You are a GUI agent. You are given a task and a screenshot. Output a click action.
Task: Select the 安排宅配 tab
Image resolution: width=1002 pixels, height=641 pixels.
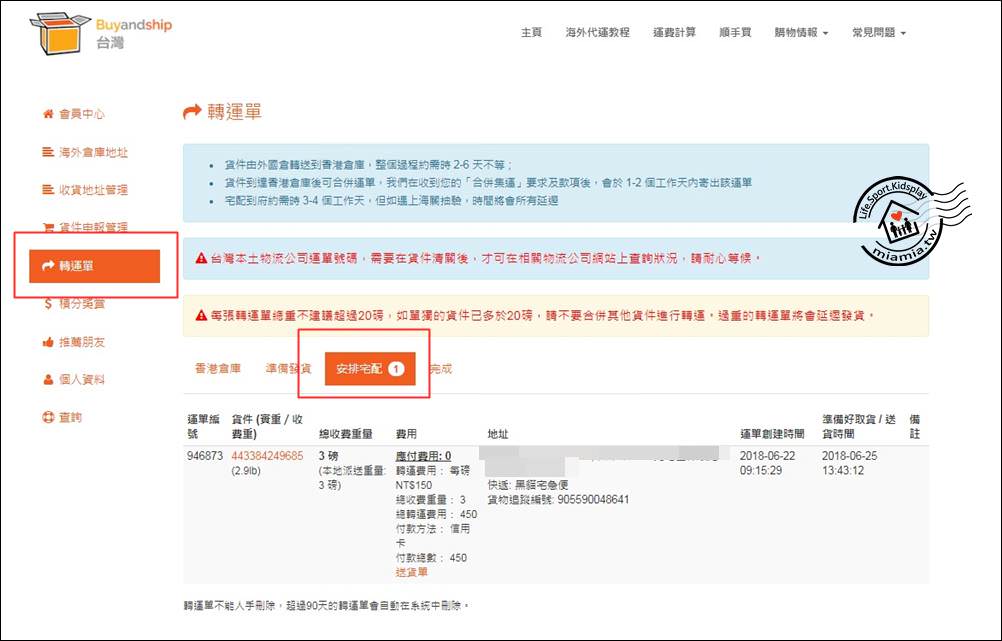pos(369,369)
